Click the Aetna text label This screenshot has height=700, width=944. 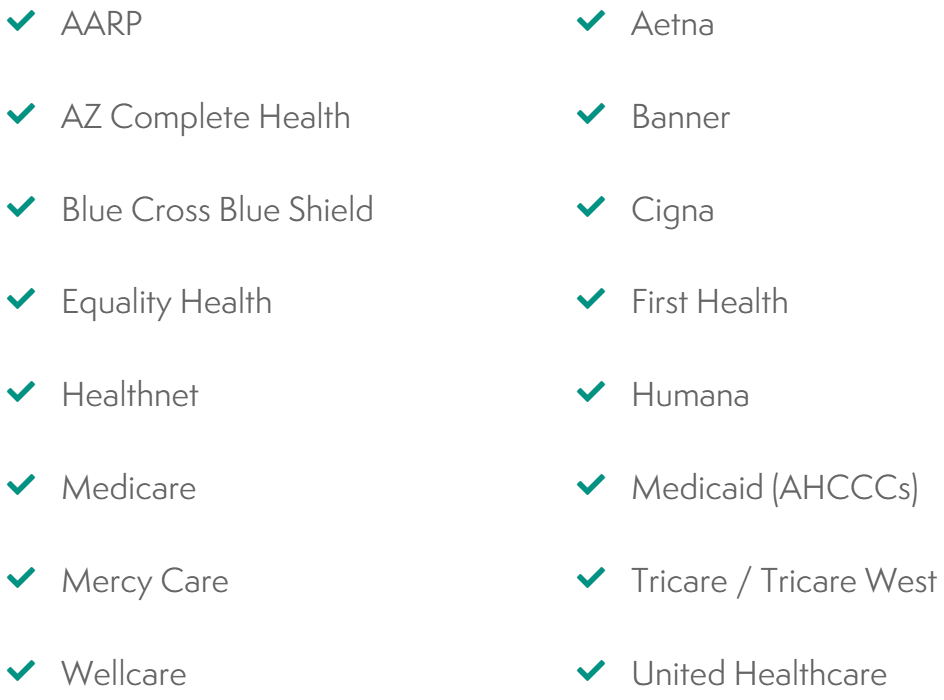(672, 24)
